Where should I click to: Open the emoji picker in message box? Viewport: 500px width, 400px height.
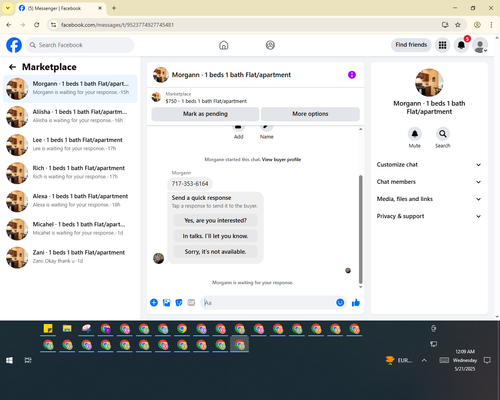pyautogui.click(x=340, y=303)
